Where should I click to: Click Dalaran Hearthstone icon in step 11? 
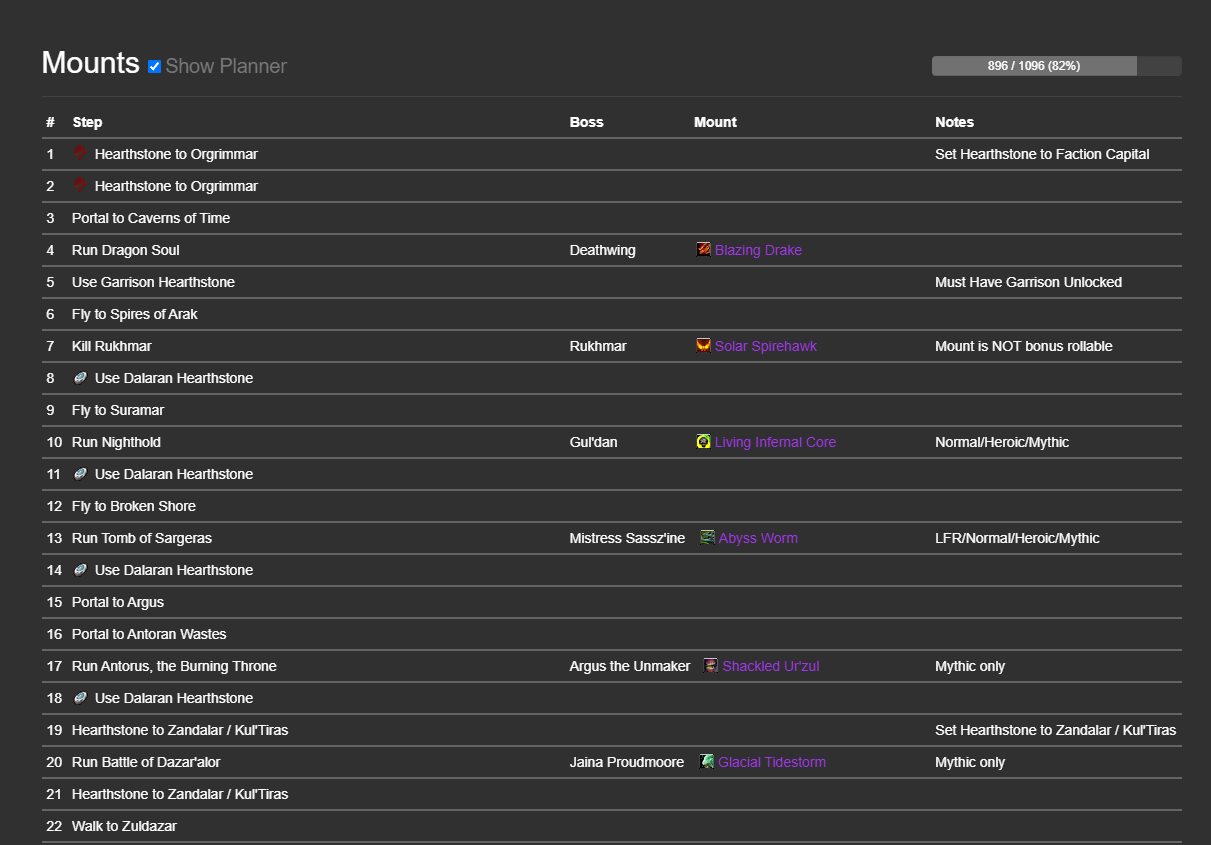pos(80,474)
